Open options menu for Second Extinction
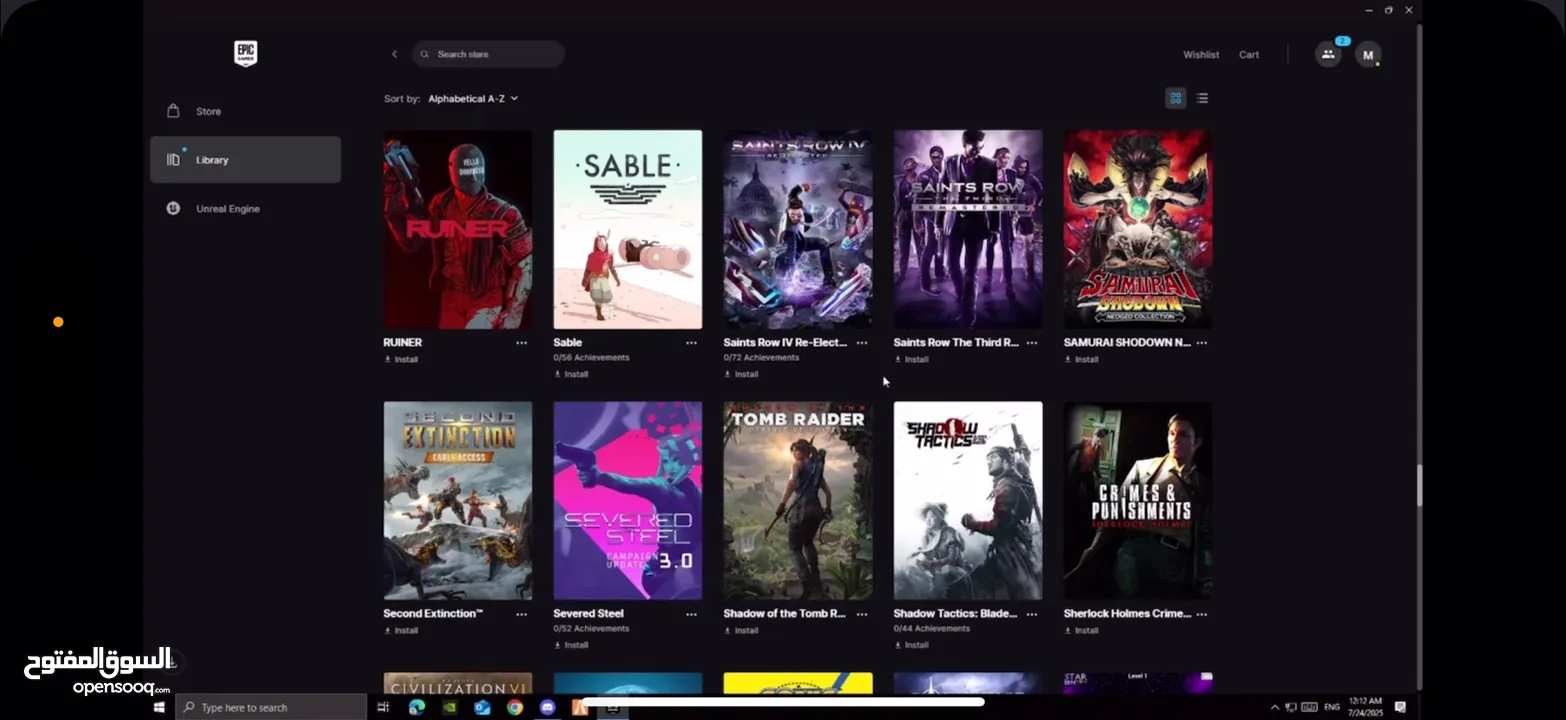This screenshot has width=1566, height=720. click(521, 614)
